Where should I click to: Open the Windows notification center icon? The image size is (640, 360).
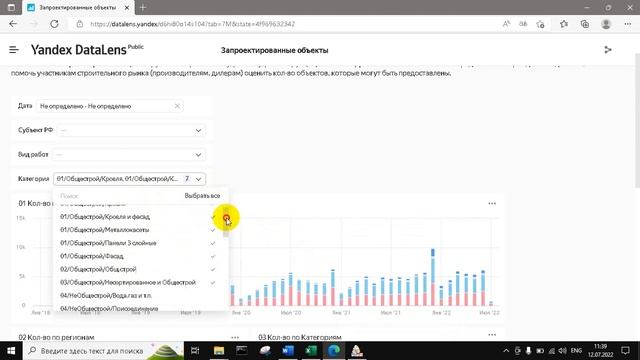coord(625,351)
